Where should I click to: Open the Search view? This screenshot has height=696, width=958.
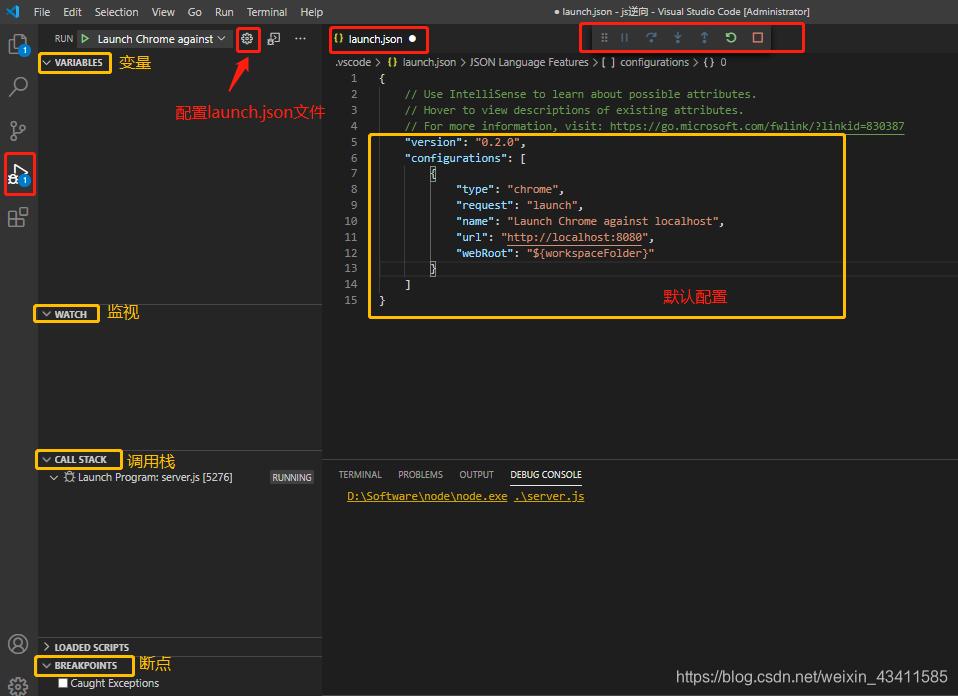pos(18,86)
